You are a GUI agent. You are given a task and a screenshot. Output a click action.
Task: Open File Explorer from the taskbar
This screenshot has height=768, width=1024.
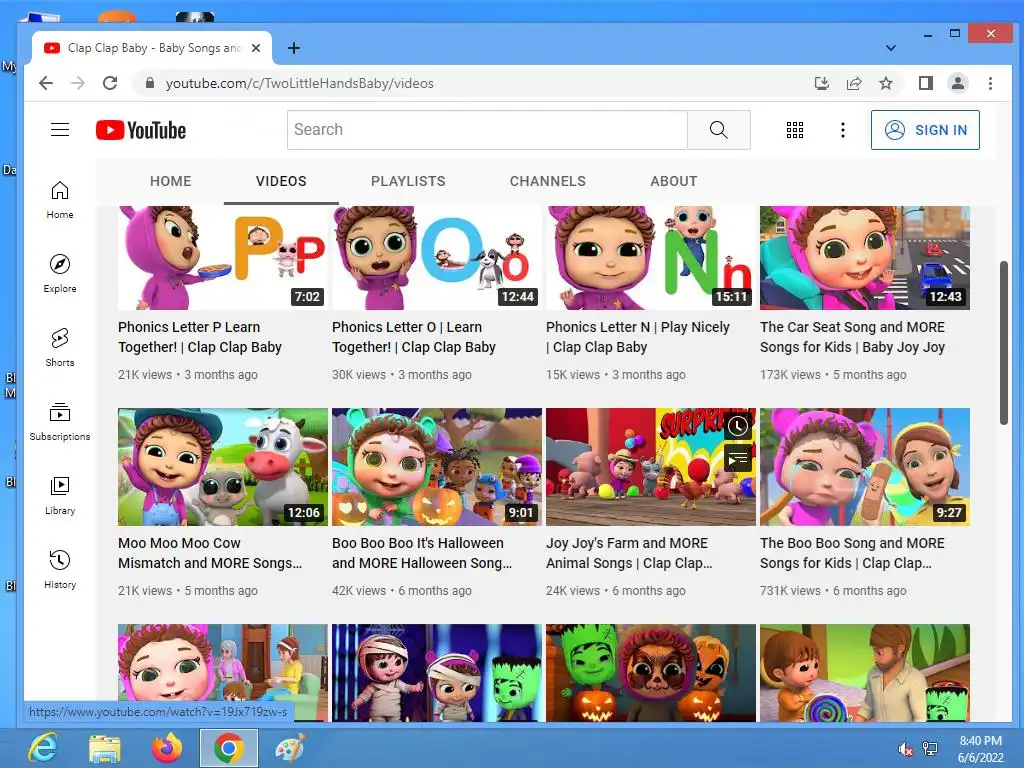point(104,748)
